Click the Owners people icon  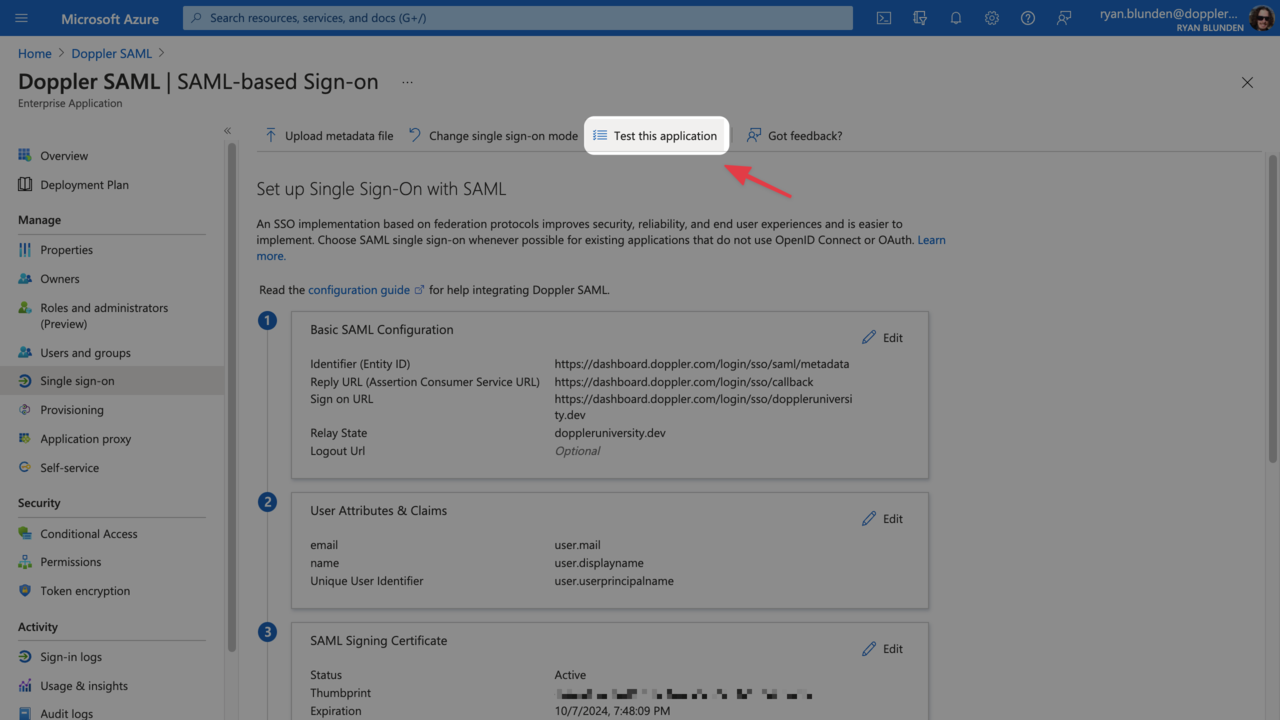pyautogui.click(x=25, y=278)
